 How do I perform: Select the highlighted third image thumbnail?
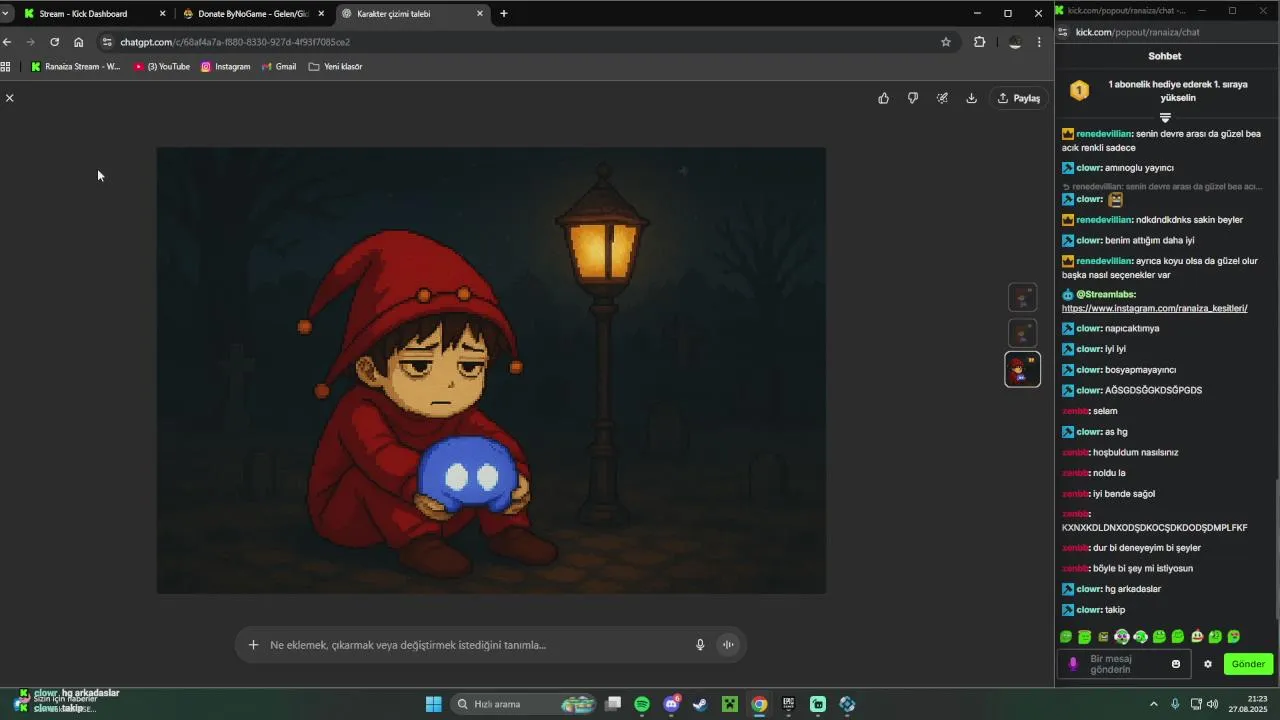[1022, 369]
